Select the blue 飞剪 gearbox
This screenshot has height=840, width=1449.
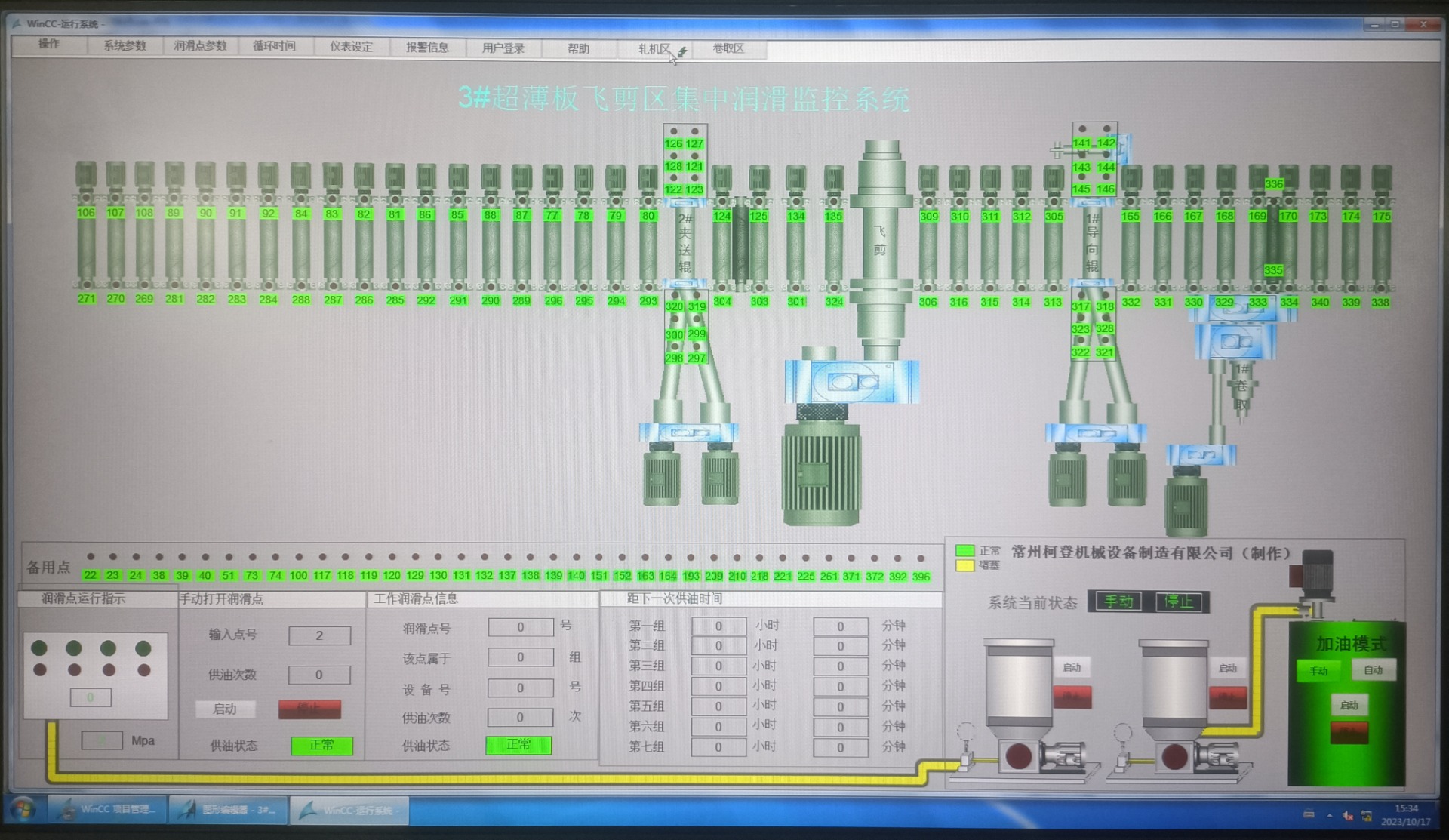(851, 381)
